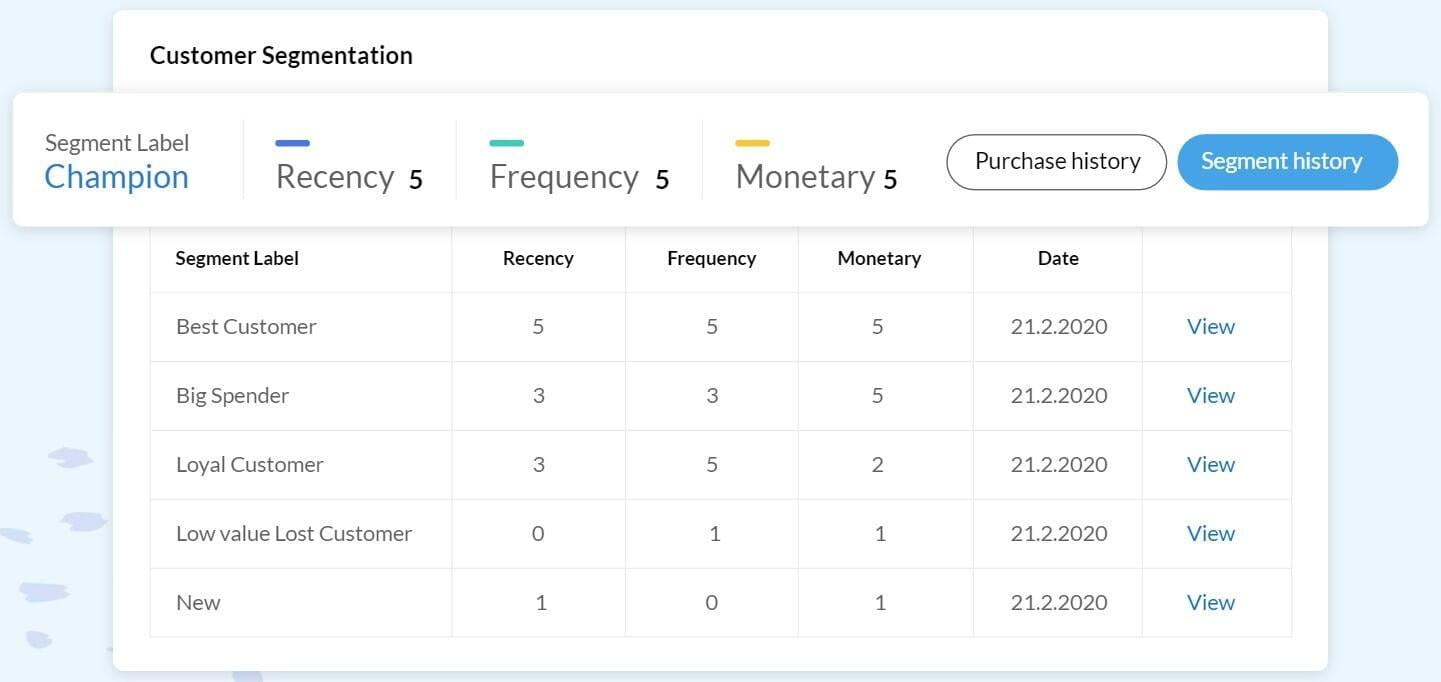The width and height of the screenshot is (1441, 682).
Task: Click the Date column header
Action: click(x=1058, y=258)
